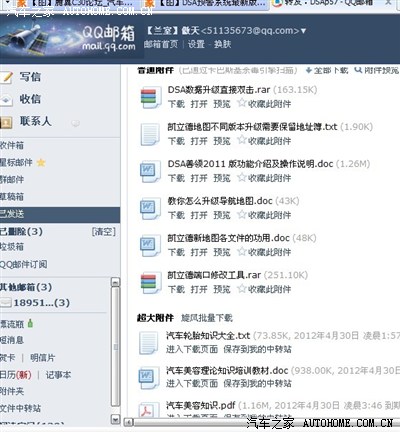
Task: Star 收藏此附件 for 凯立德端口修改工具.rar
Action: coord(242,288)
